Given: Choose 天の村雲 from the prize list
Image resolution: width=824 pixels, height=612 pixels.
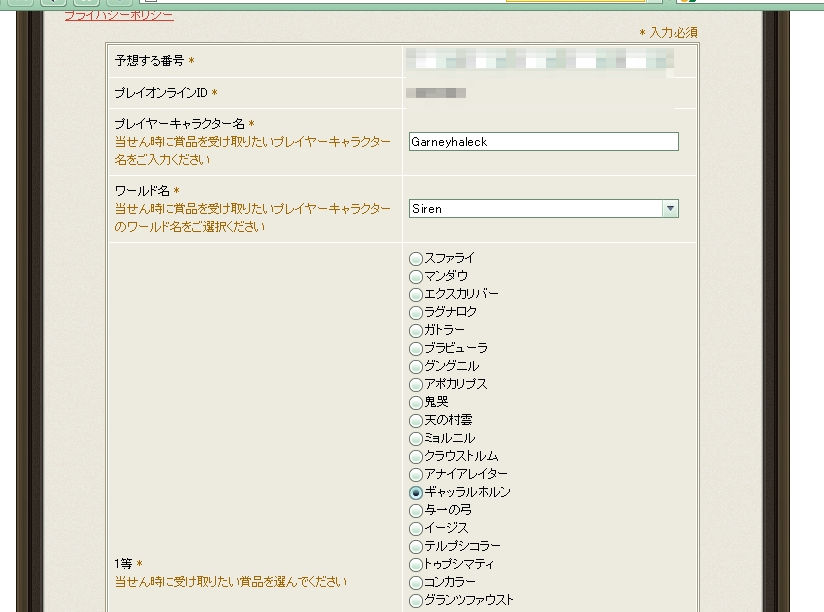Looking at the screenshot, I should pos(416,420).
